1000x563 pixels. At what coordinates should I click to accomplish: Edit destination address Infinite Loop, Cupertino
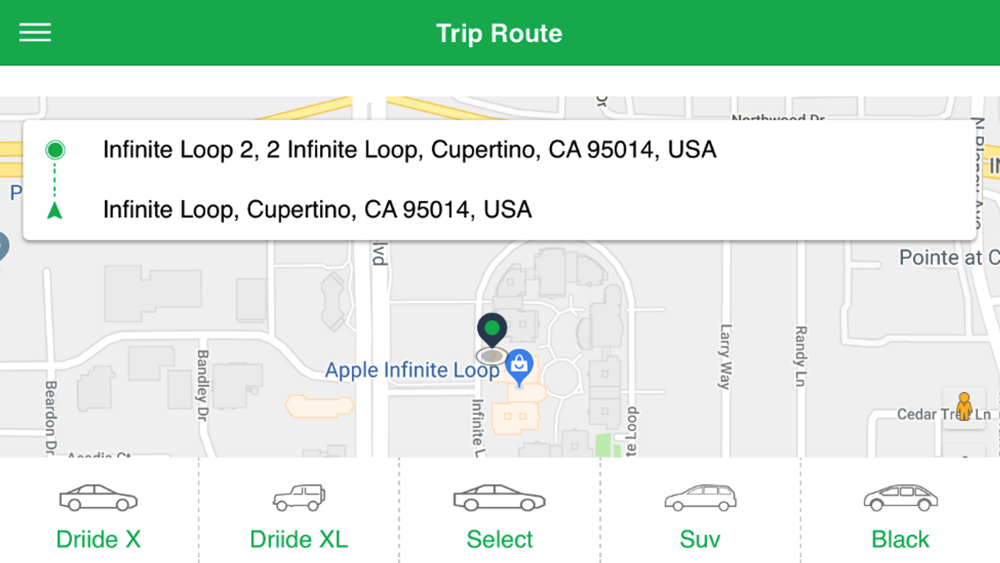317,210
